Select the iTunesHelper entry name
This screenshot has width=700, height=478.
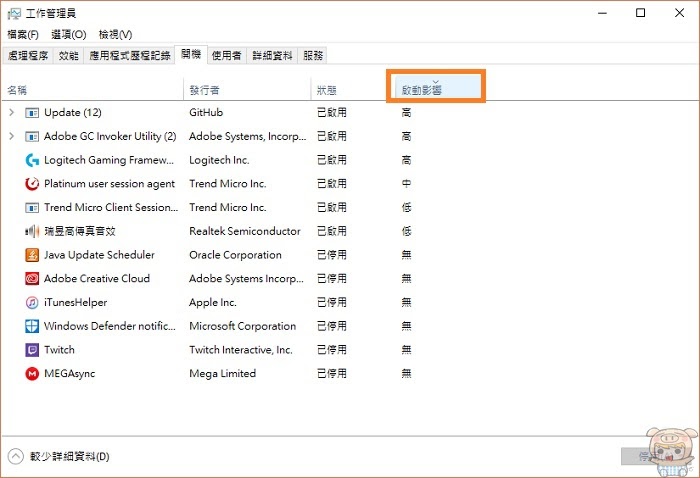click(75, 303)
